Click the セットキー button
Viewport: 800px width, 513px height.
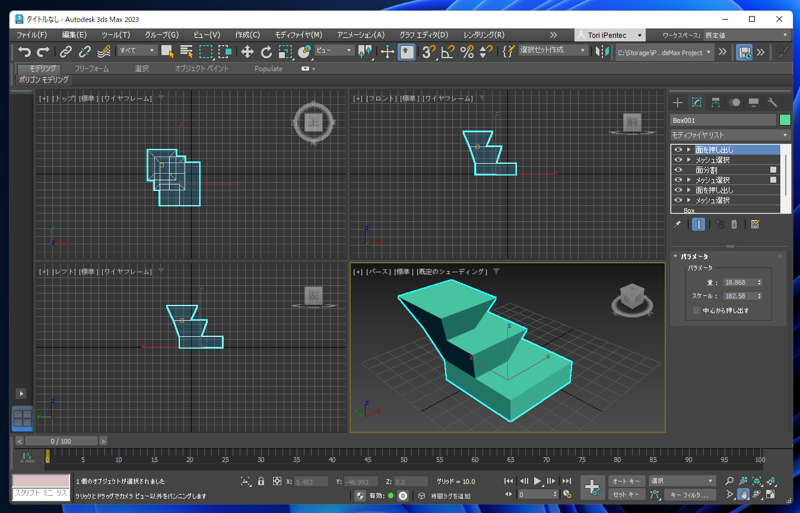626,495
